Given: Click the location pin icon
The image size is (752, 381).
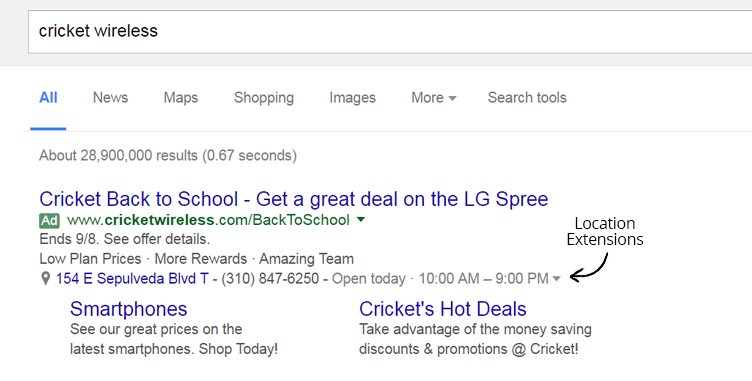Looking at the screenshot, I should click(46, 279).
